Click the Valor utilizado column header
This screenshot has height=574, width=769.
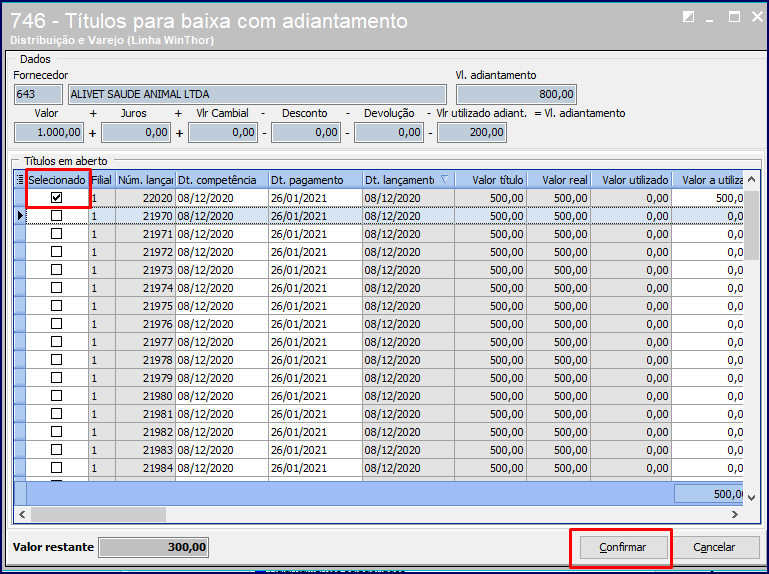coord(632,180)
